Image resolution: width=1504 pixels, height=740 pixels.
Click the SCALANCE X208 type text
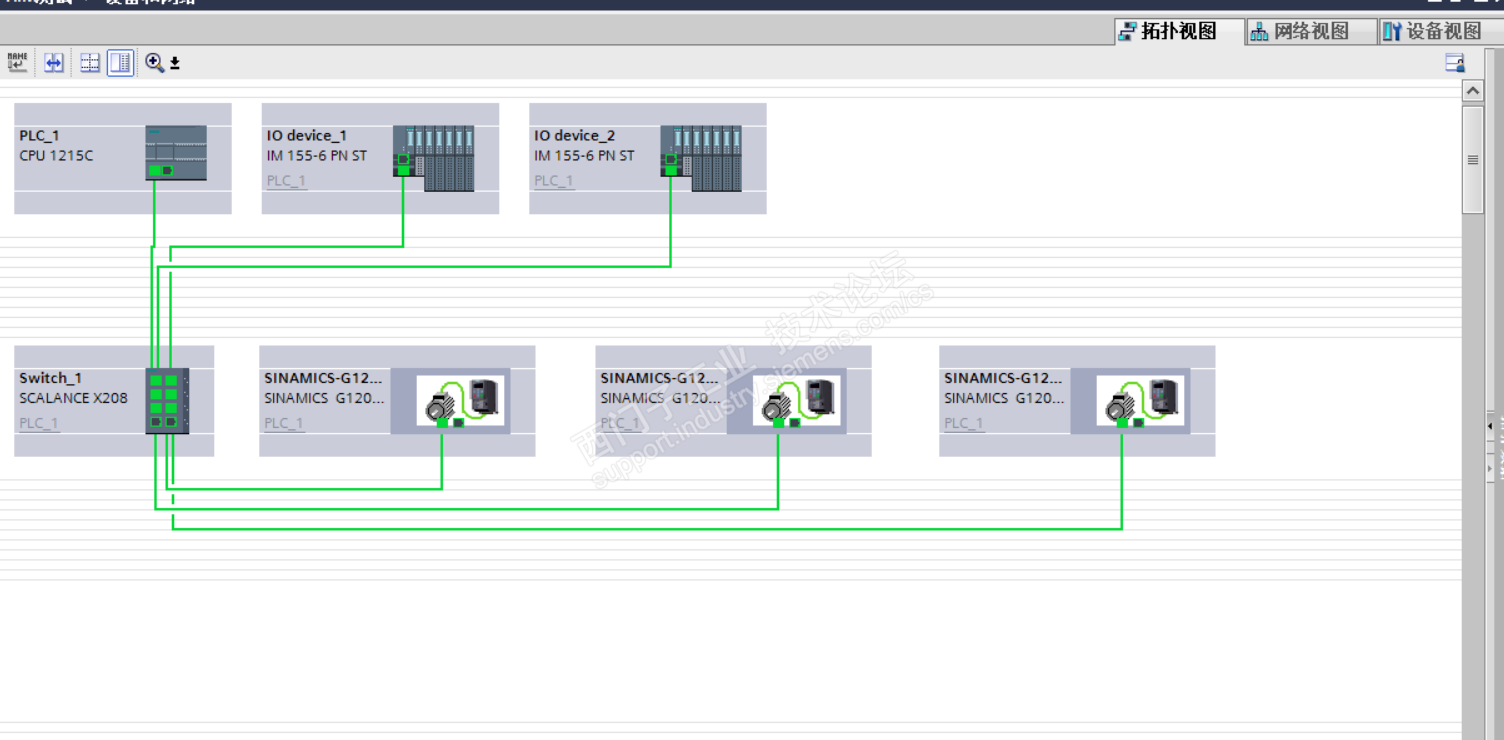pyautogui.click(x=74, y=398)
